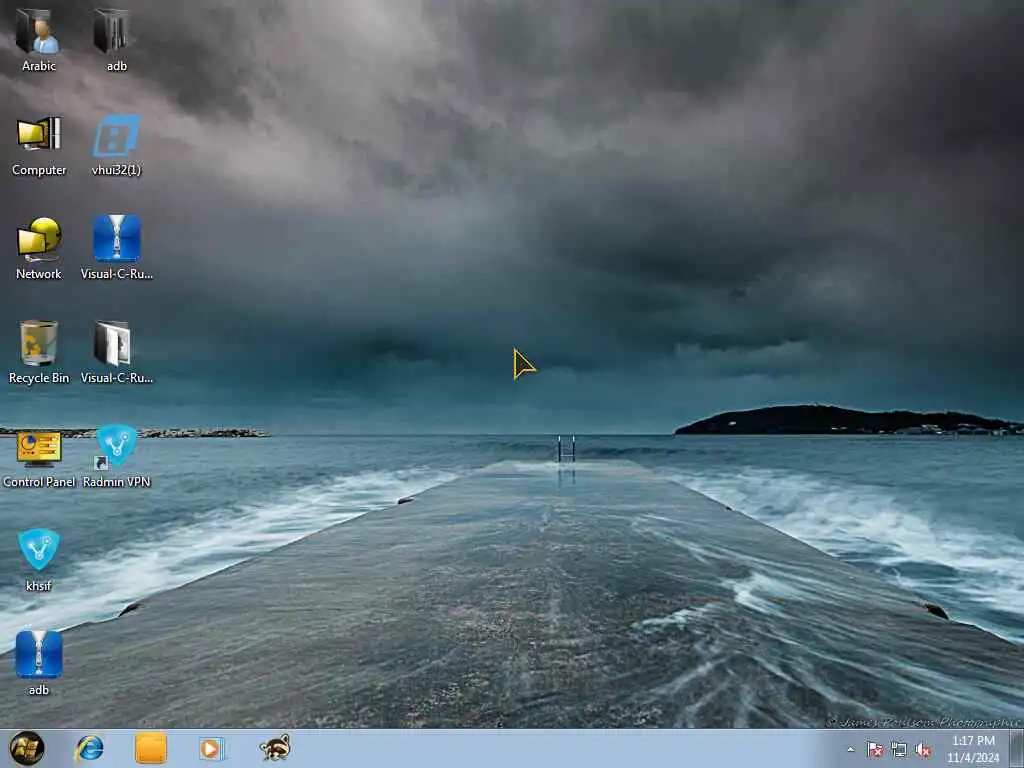Open the network status tray icon

(x=899, y=750)
